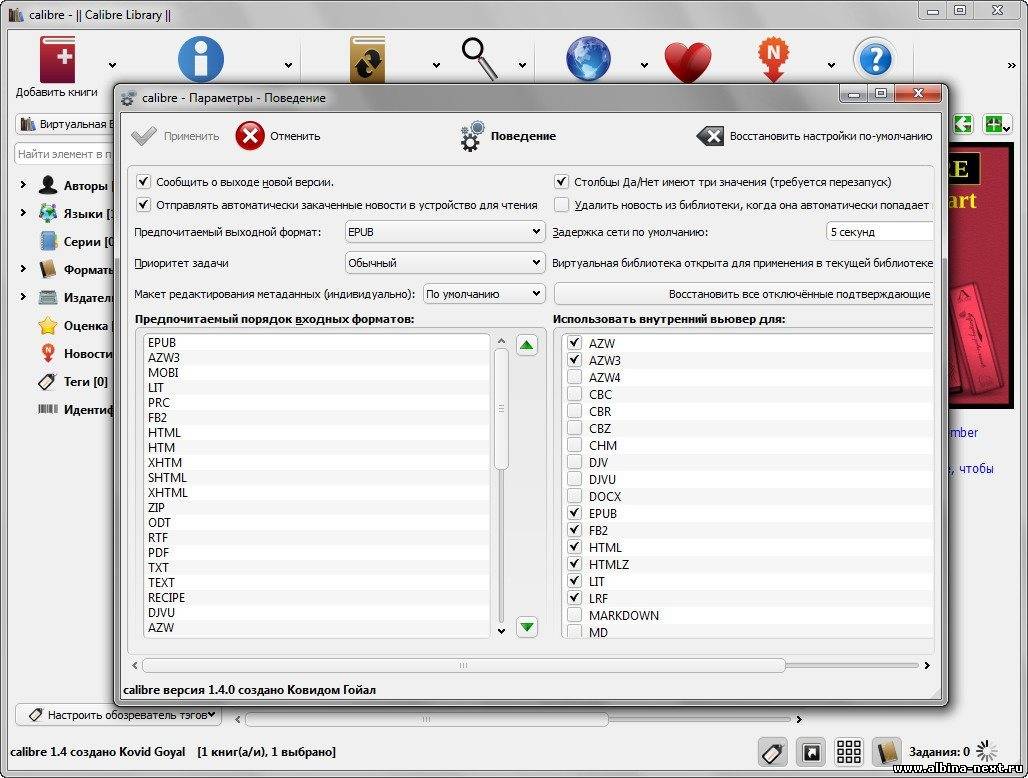This screenshot has height=778, width=1028.
Task: Select Оценка star item in tag browser
Action: click(x=75, y=326)
